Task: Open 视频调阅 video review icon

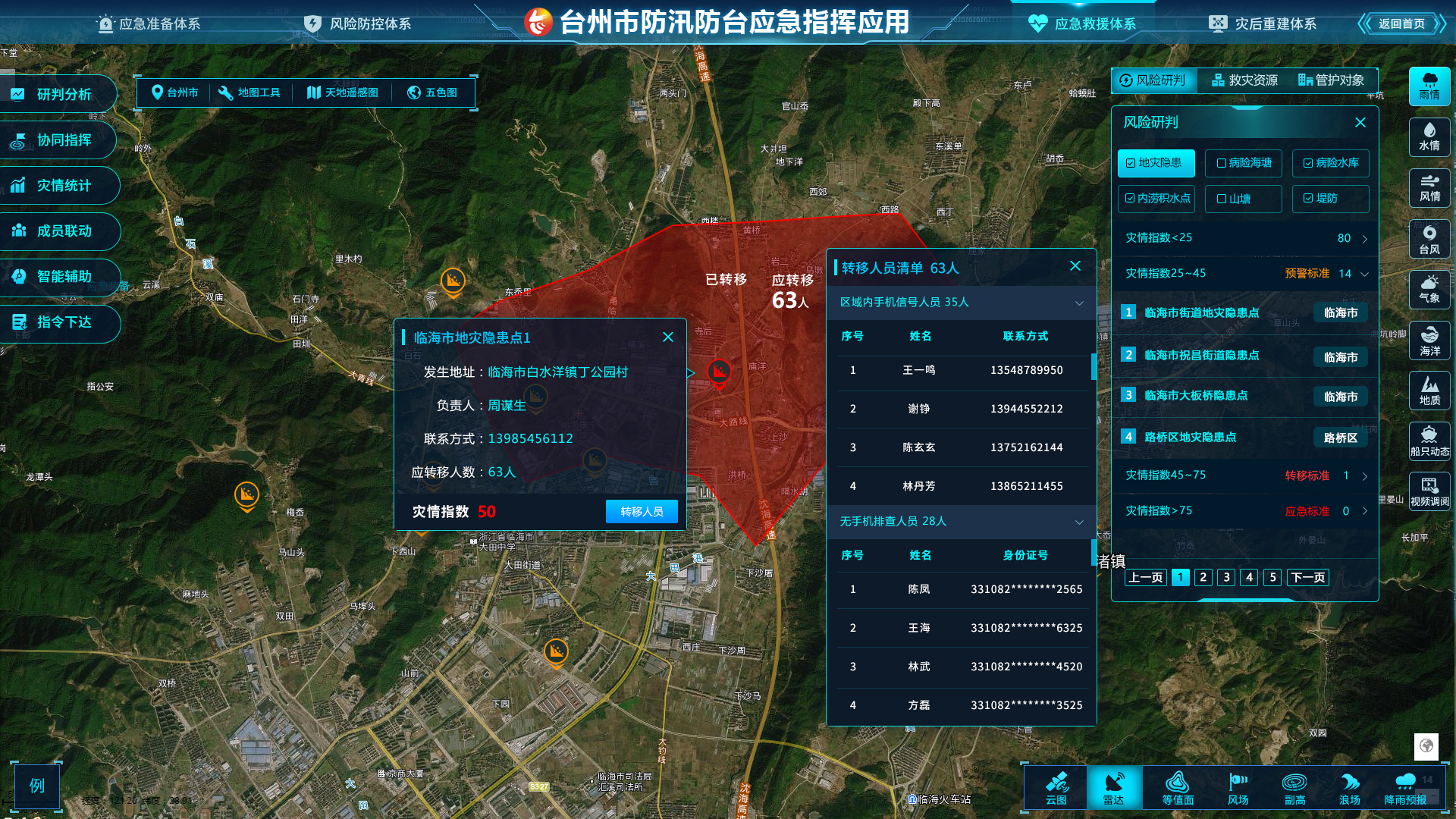Action: click(1429, 491)
